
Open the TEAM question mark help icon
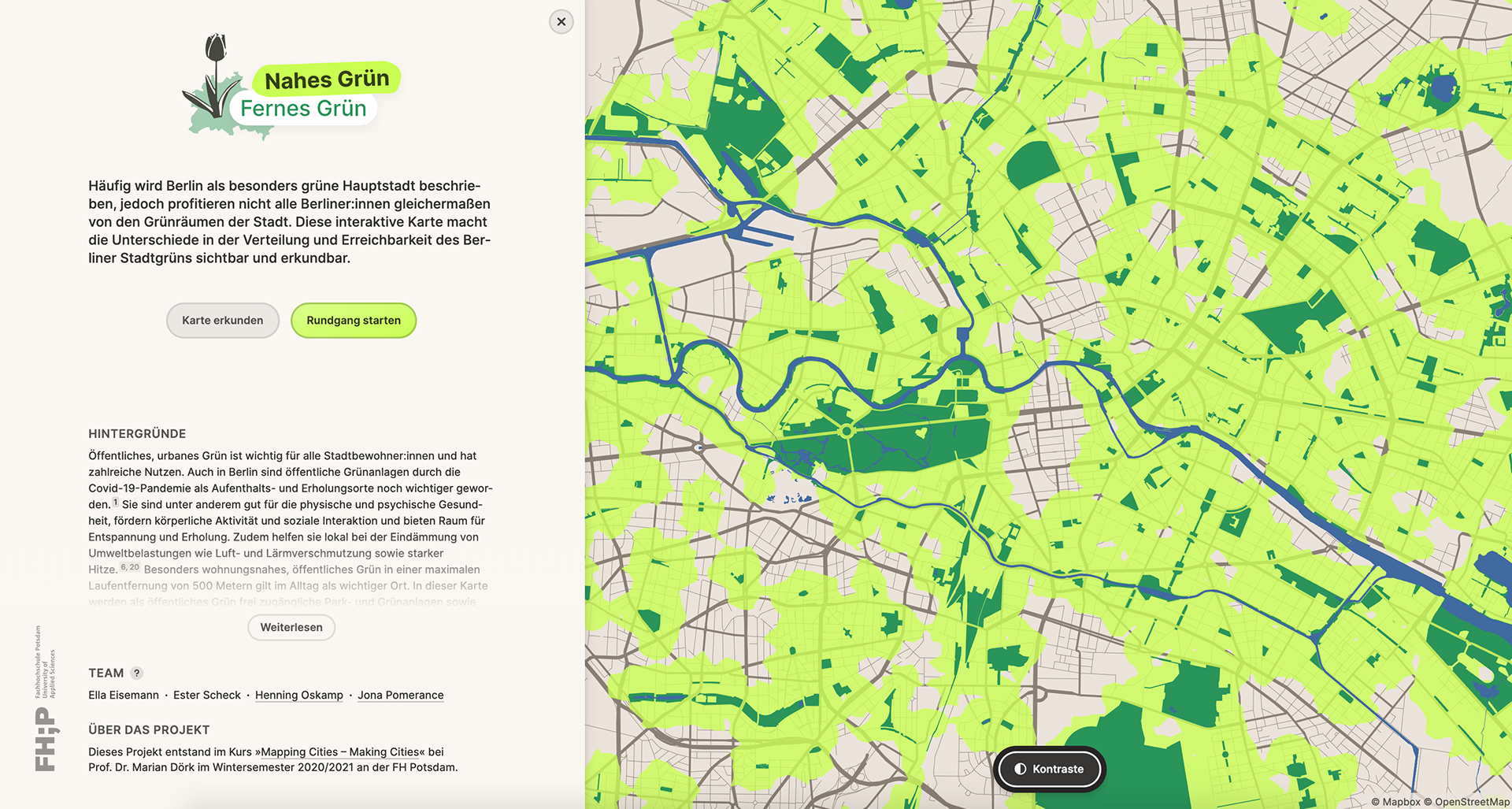point(137,673)
